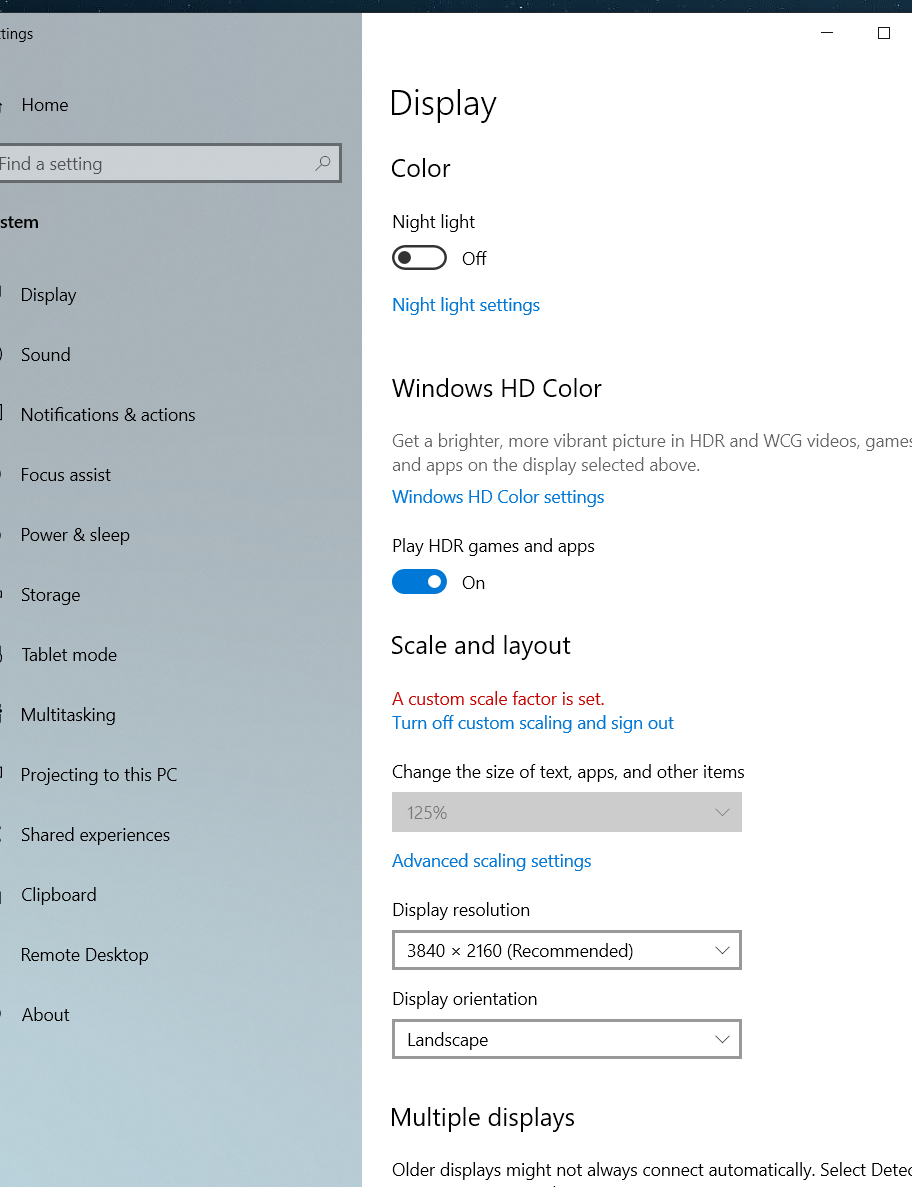
Task: Turn off Play HDR games and apps
Action: click(419, 582)
